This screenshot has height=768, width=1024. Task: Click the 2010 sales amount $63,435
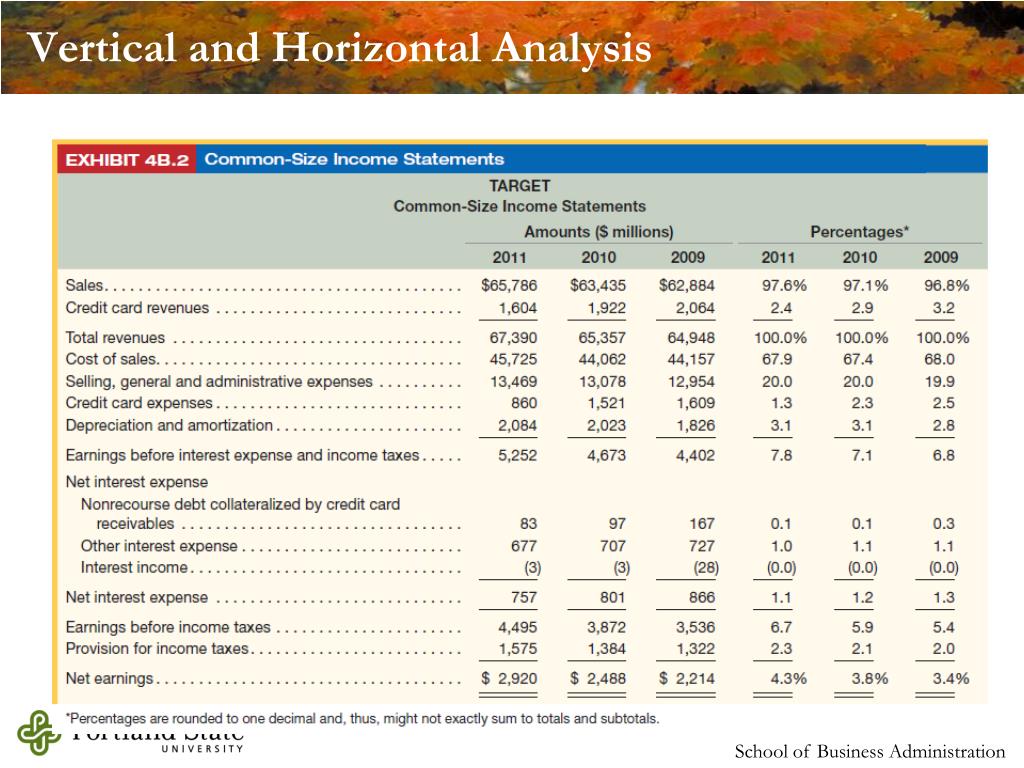[598, 285]
